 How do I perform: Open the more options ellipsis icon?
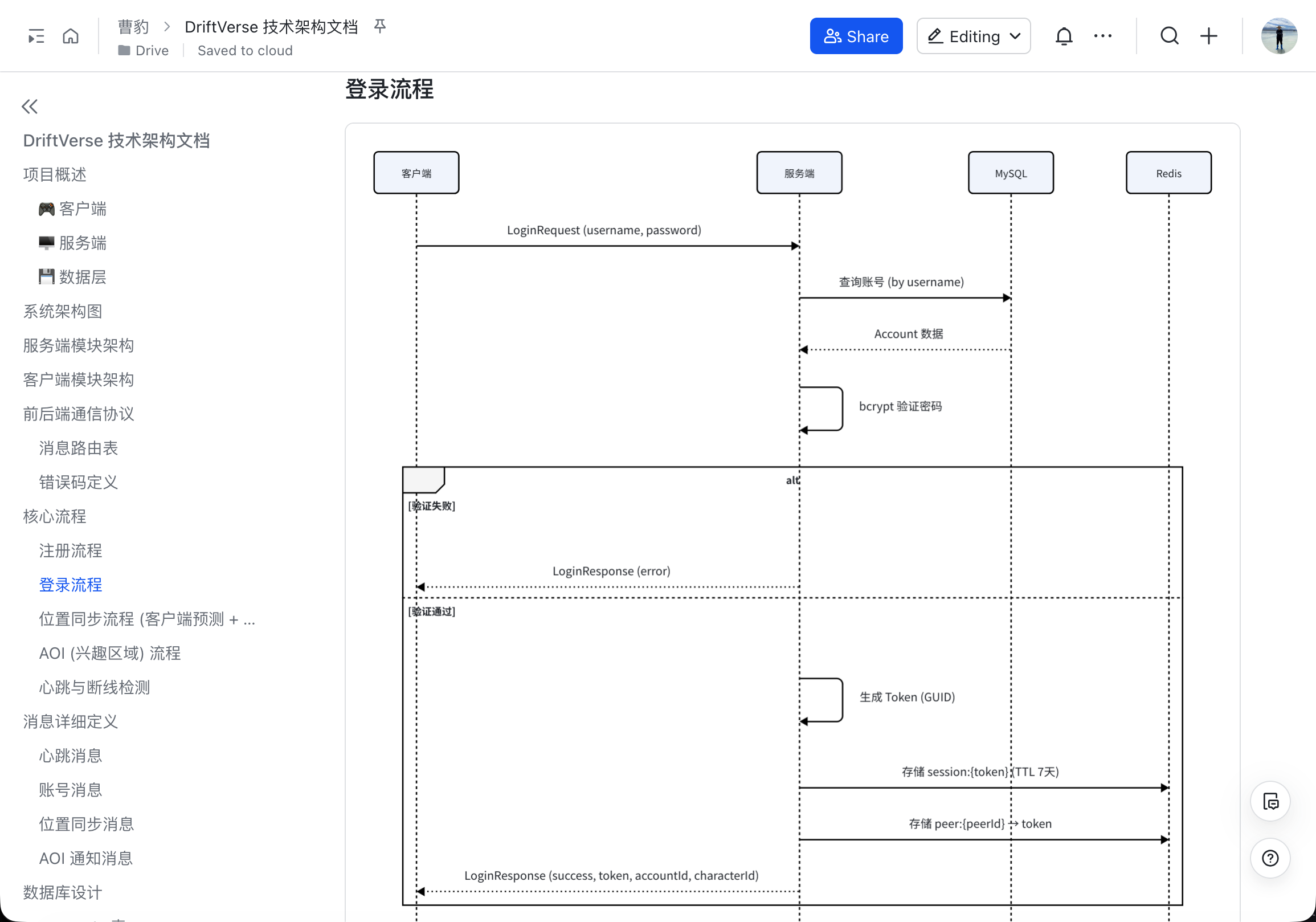click(1102, 35)
